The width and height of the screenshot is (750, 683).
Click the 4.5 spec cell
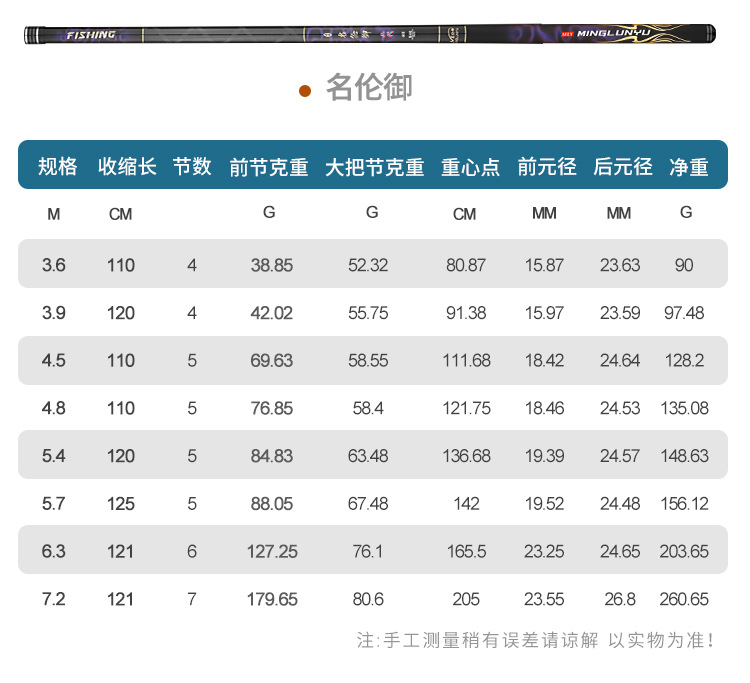[x=54, y=360]
